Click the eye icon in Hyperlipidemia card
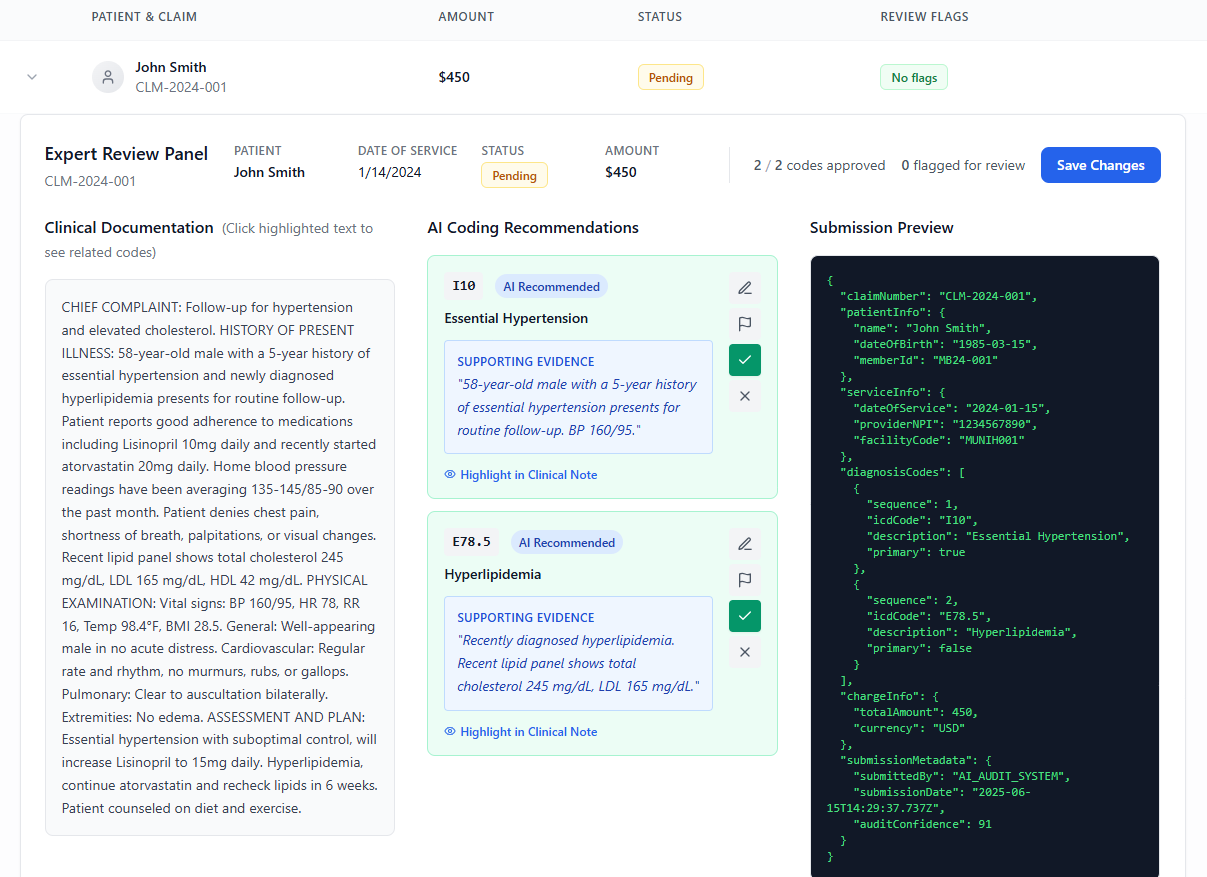1207x877 pixels. click(450, 732)
